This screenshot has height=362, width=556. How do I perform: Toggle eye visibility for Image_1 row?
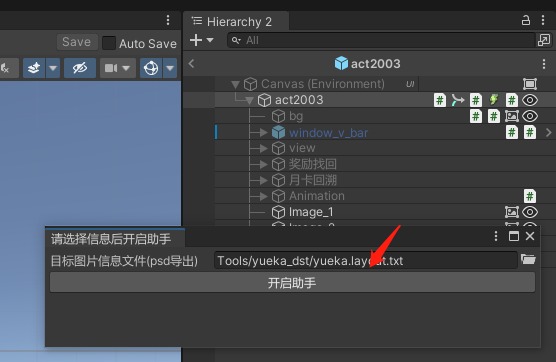530,212
